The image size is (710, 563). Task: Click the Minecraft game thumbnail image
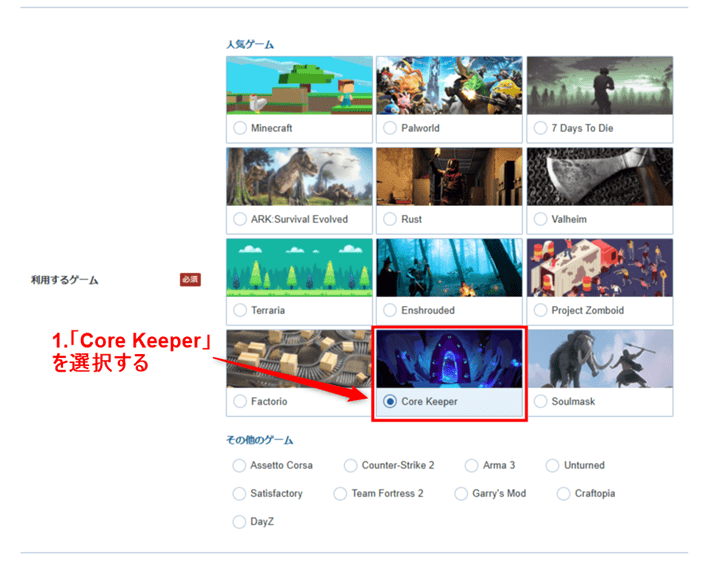[299, 85]
